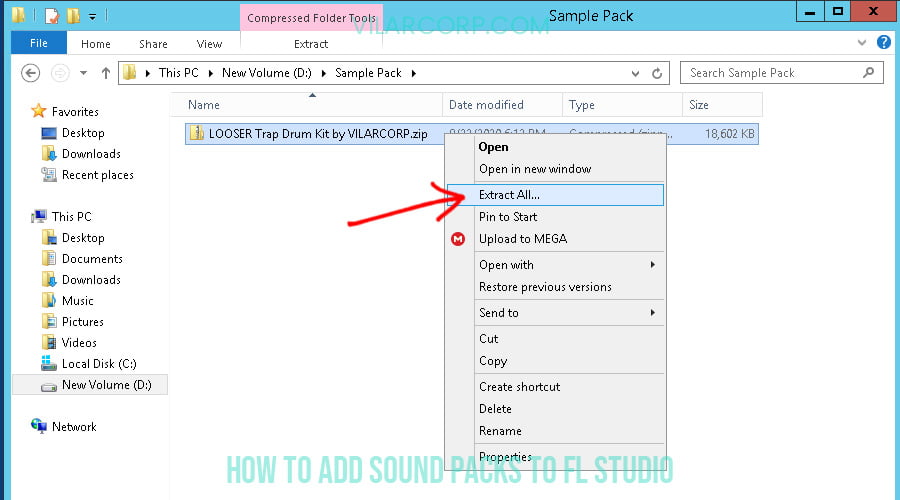Viewport: 900px width, 500px height.
Task: Open the Help question mark icon
Action: click(883, 43)
